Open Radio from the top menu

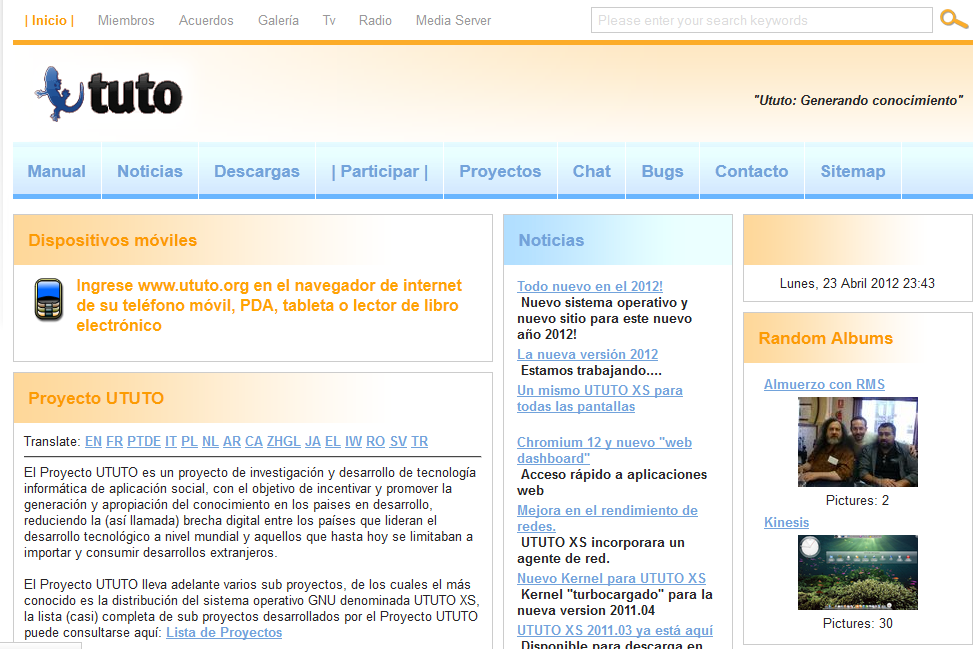pos(374,19)
